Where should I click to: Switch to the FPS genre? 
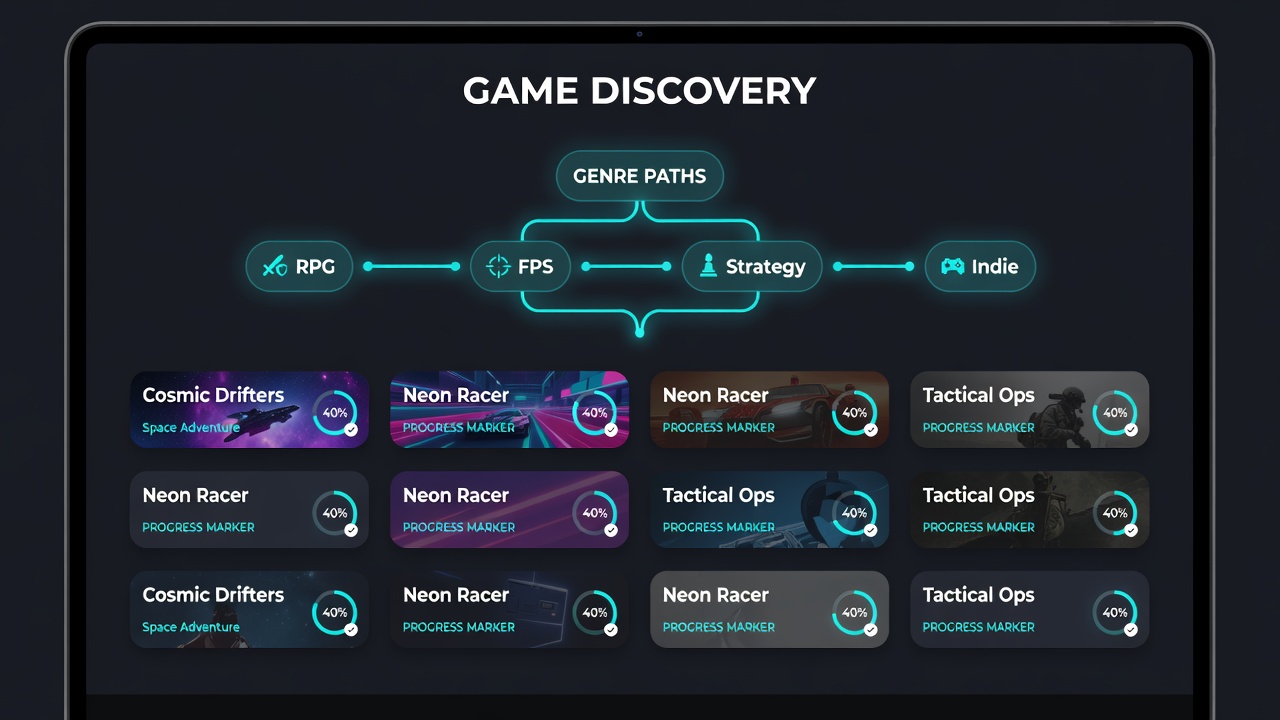tap(520, 267)
